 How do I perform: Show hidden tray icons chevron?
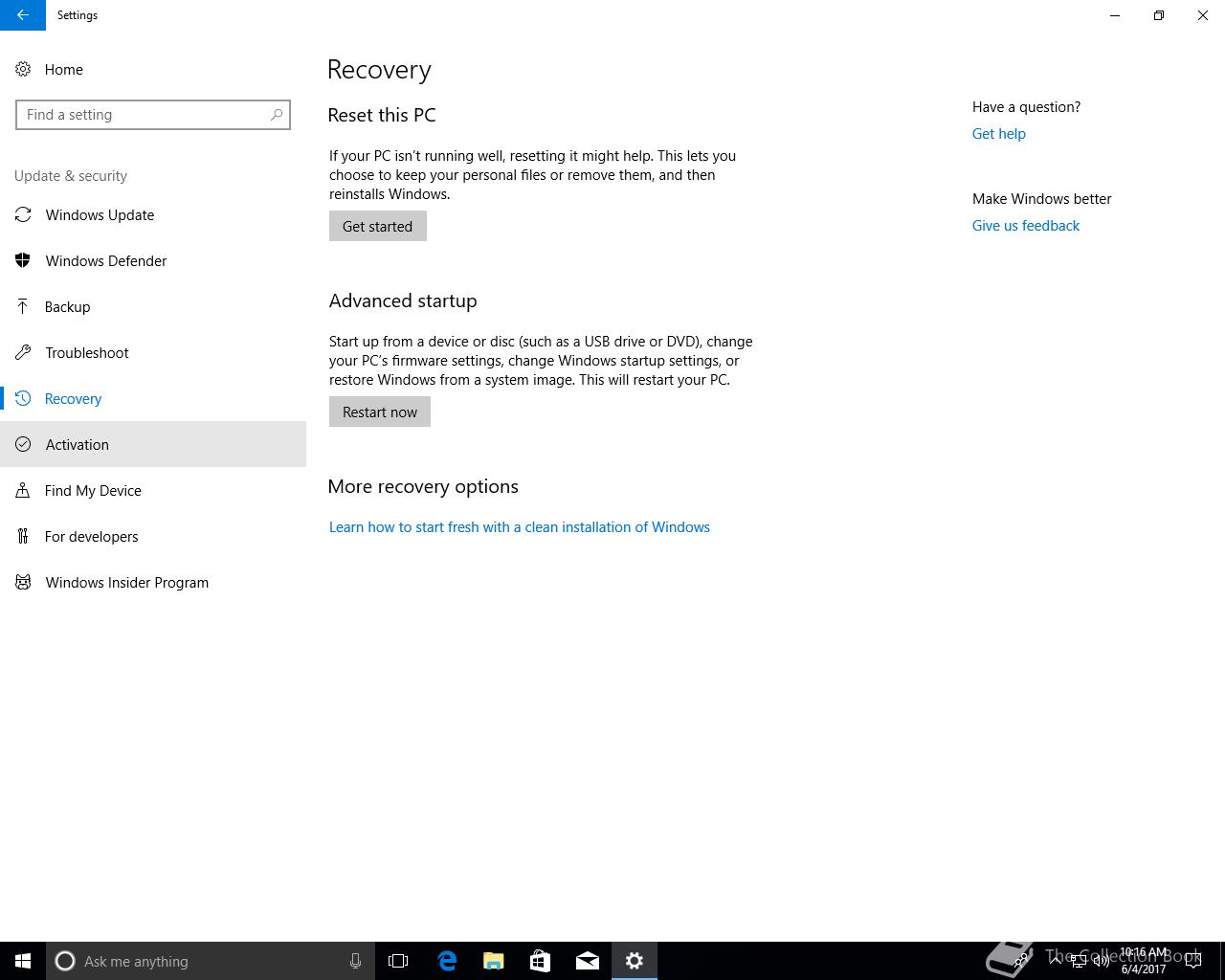tap(1056, 961)
